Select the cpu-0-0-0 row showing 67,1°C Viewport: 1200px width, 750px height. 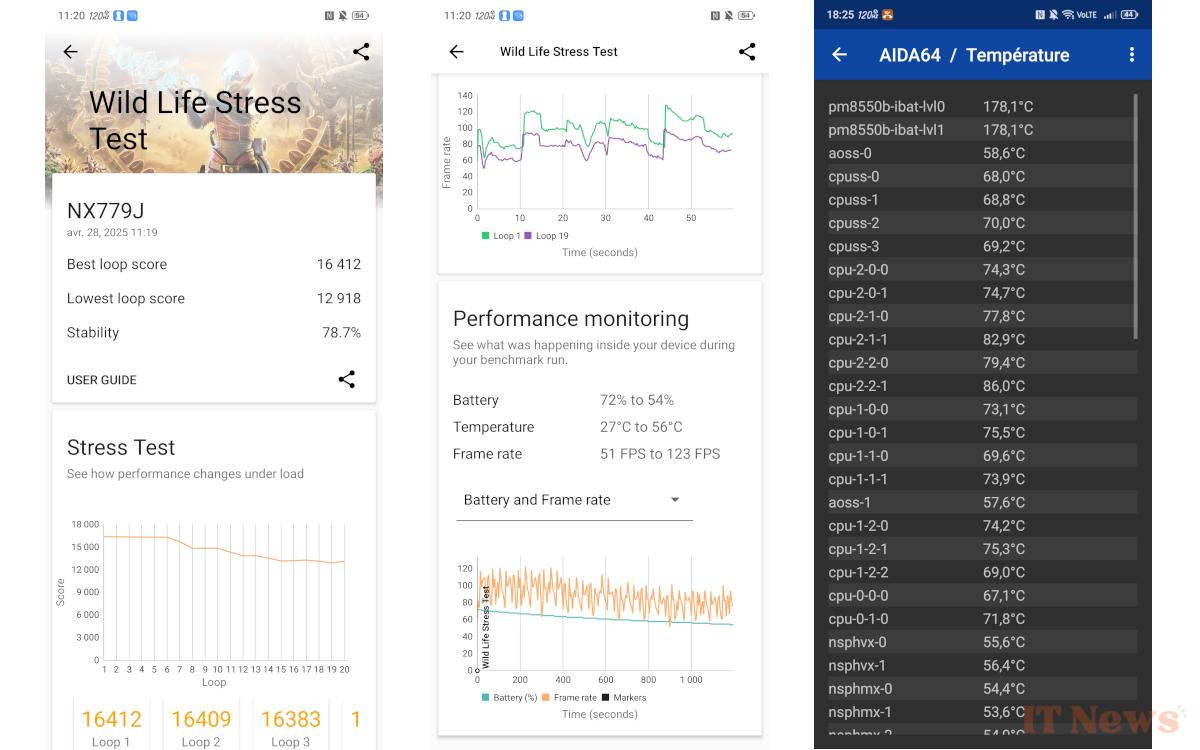(981, 595)
